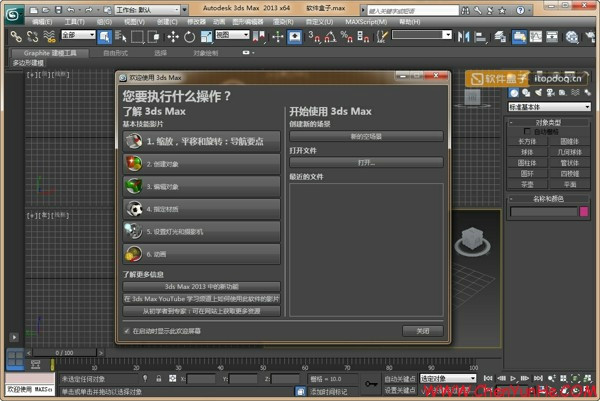Click the 打开... button in welcome dialog
Viewport: 600px width, 401px height.
point(366,163)
